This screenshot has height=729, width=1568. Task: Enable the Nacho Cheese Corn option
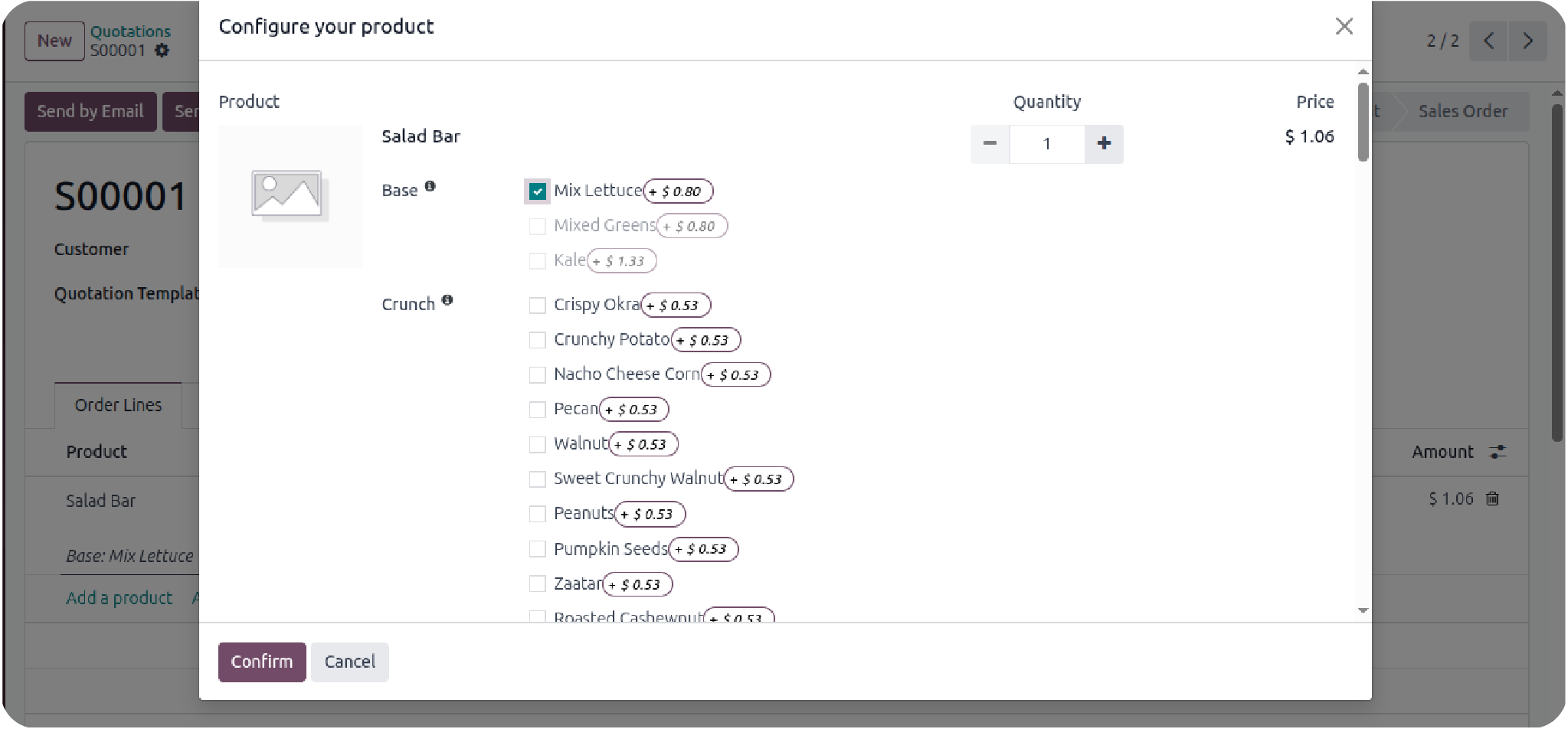pyautogui.click(x=538, y=374)
